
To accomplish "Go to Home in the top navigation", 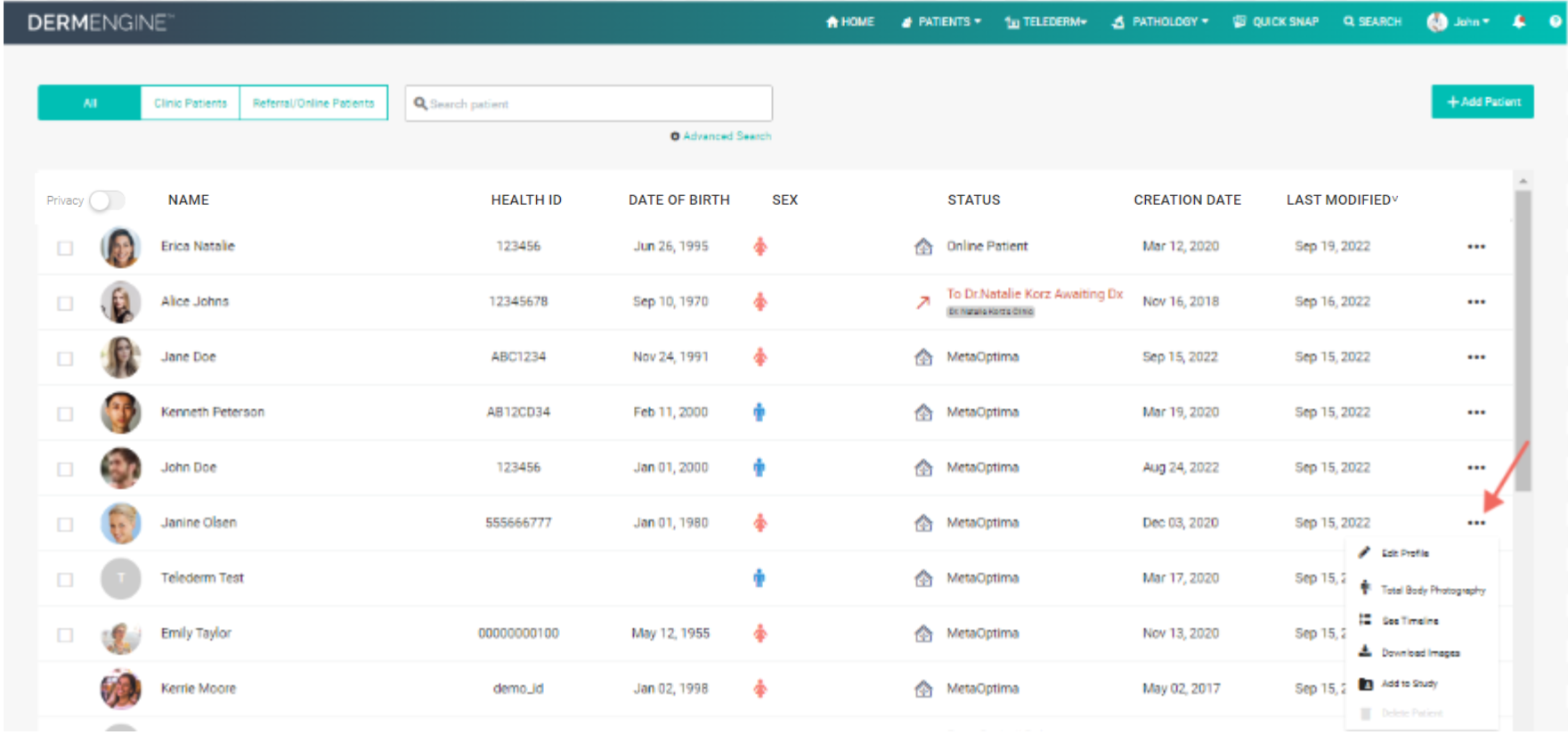I will pos(849,21).
